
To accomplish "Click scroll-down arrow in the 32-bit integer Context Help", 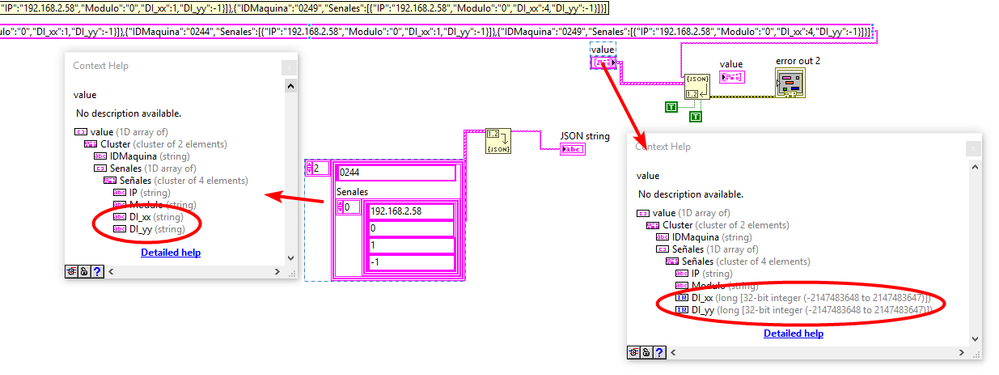I will click(x=975, y=339).
